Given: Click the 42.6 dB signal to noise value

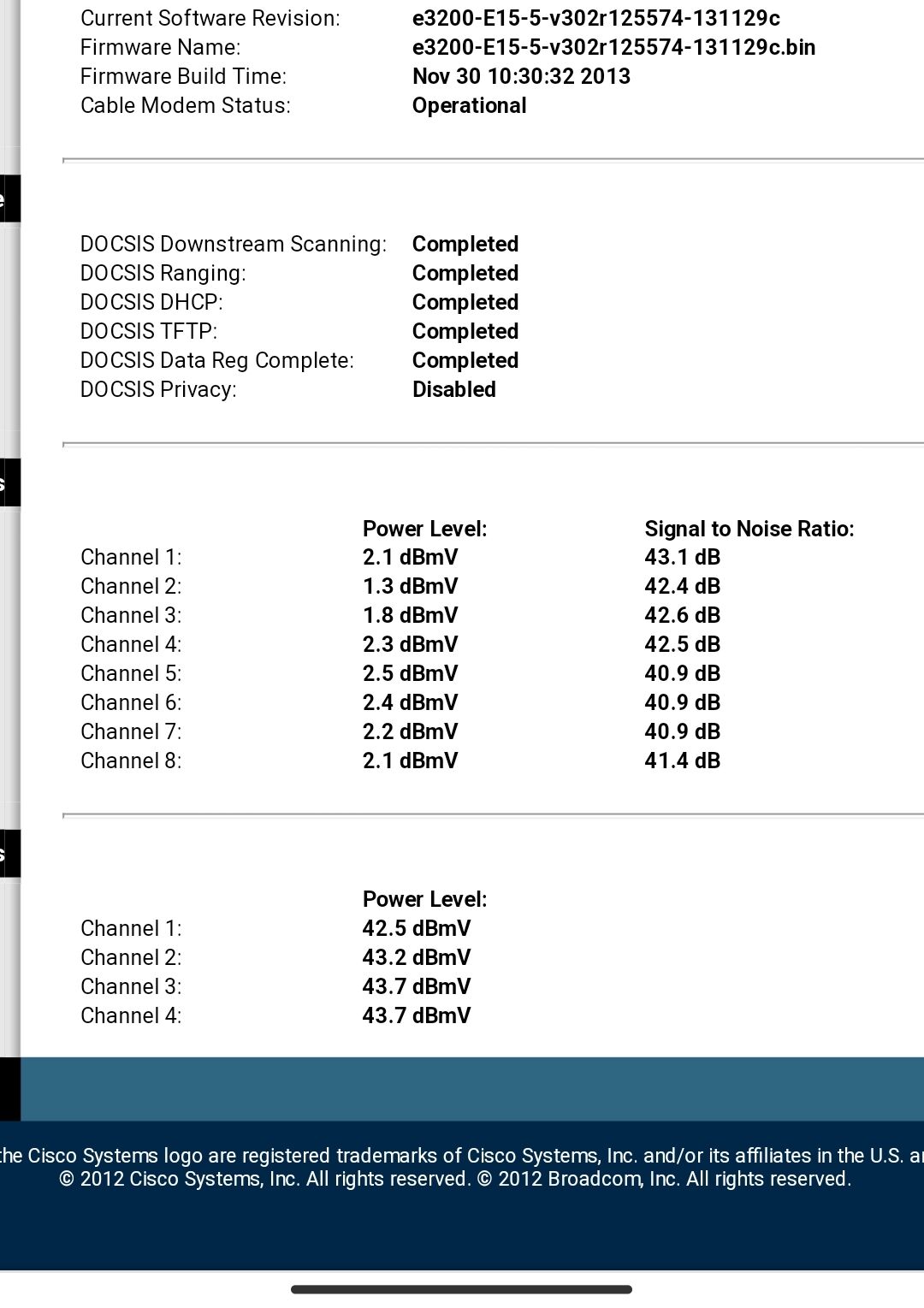Looking at the screenshot, I should pyautogui.click(x=683, y=615).
